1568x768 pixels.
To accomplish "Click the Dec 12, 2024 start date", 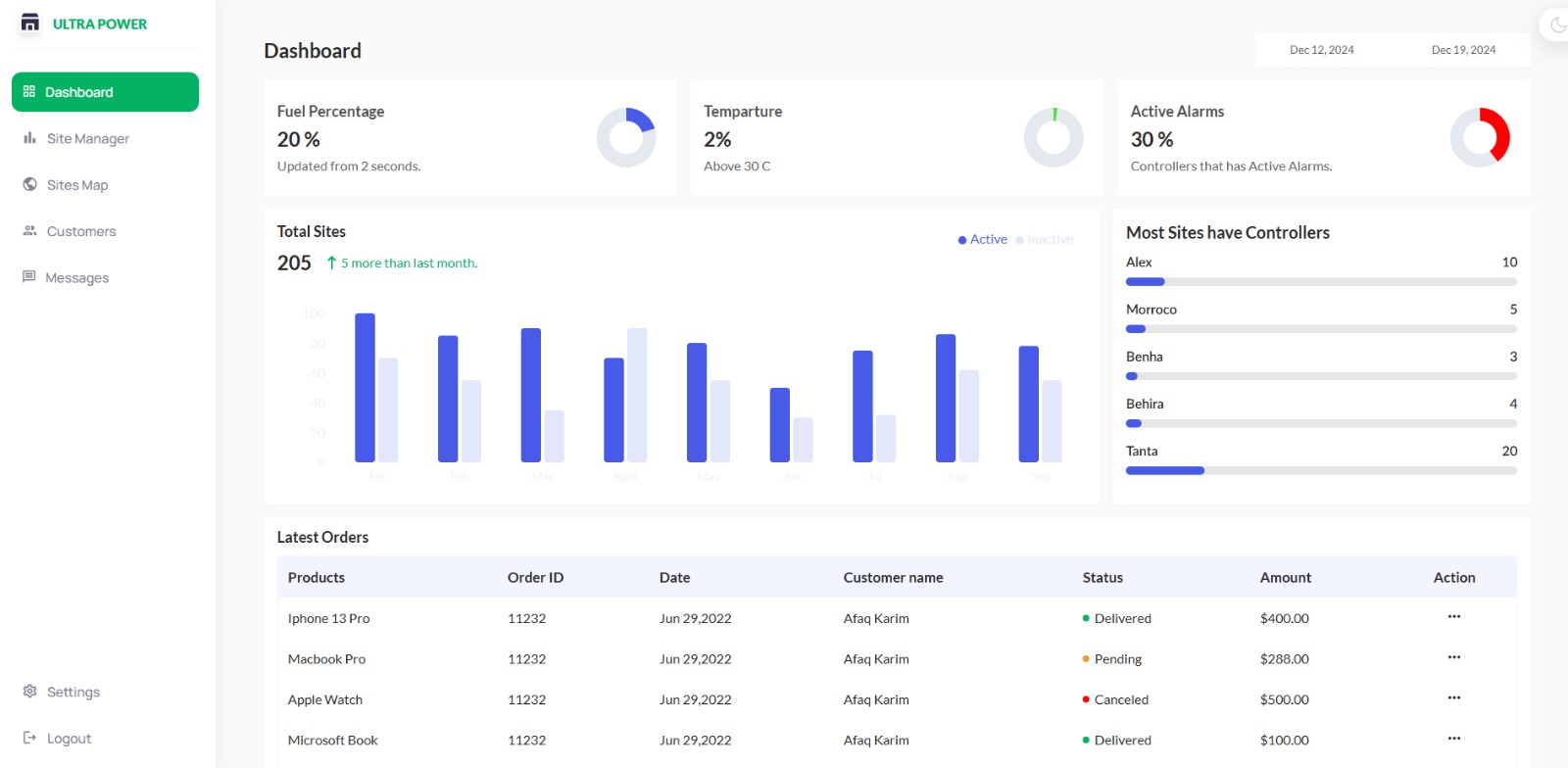I will pyautogui.click(x=1321, y=50).
